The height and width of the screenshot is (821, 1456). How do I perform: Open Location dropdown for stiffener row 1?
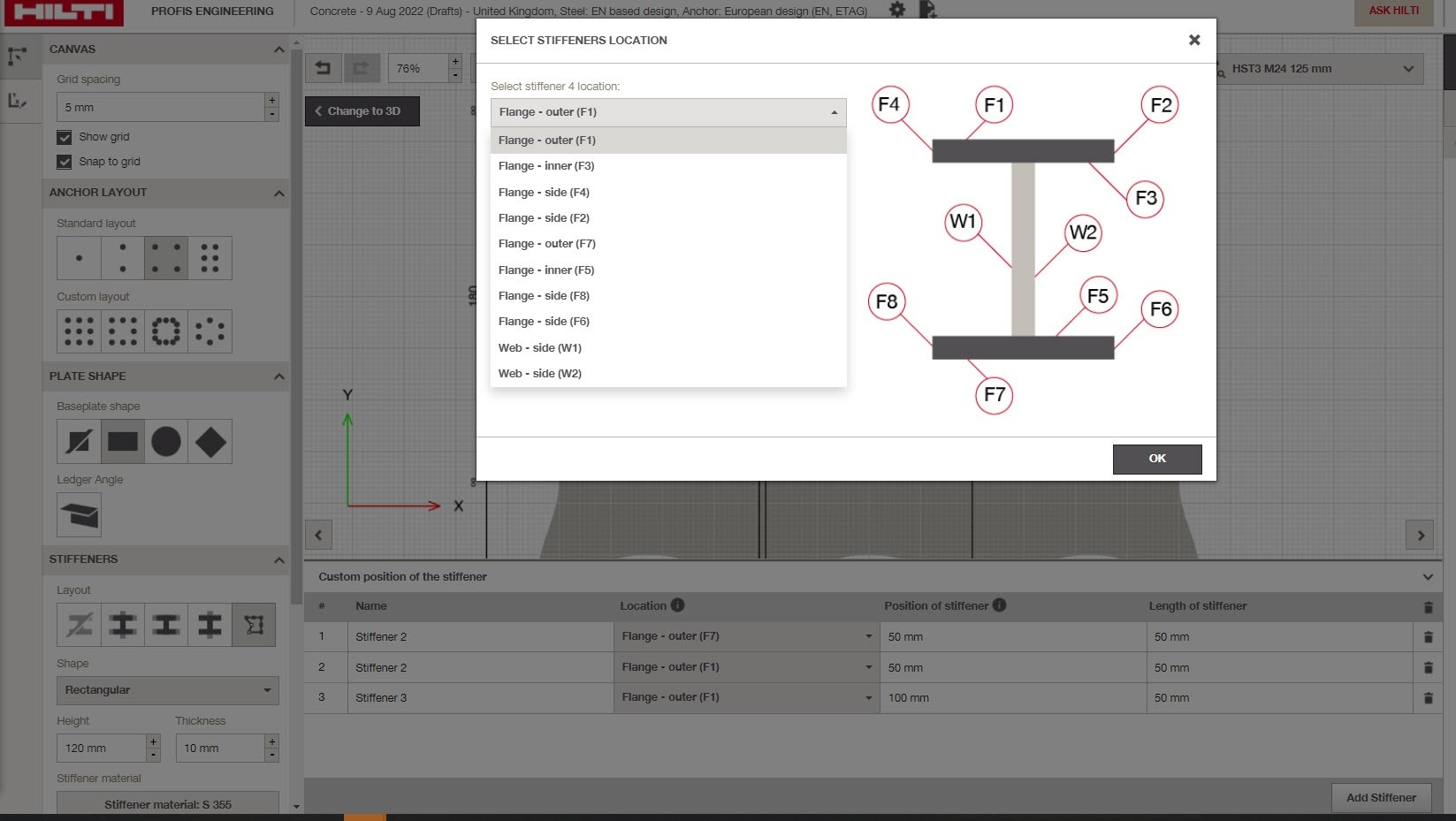[745, 636]
